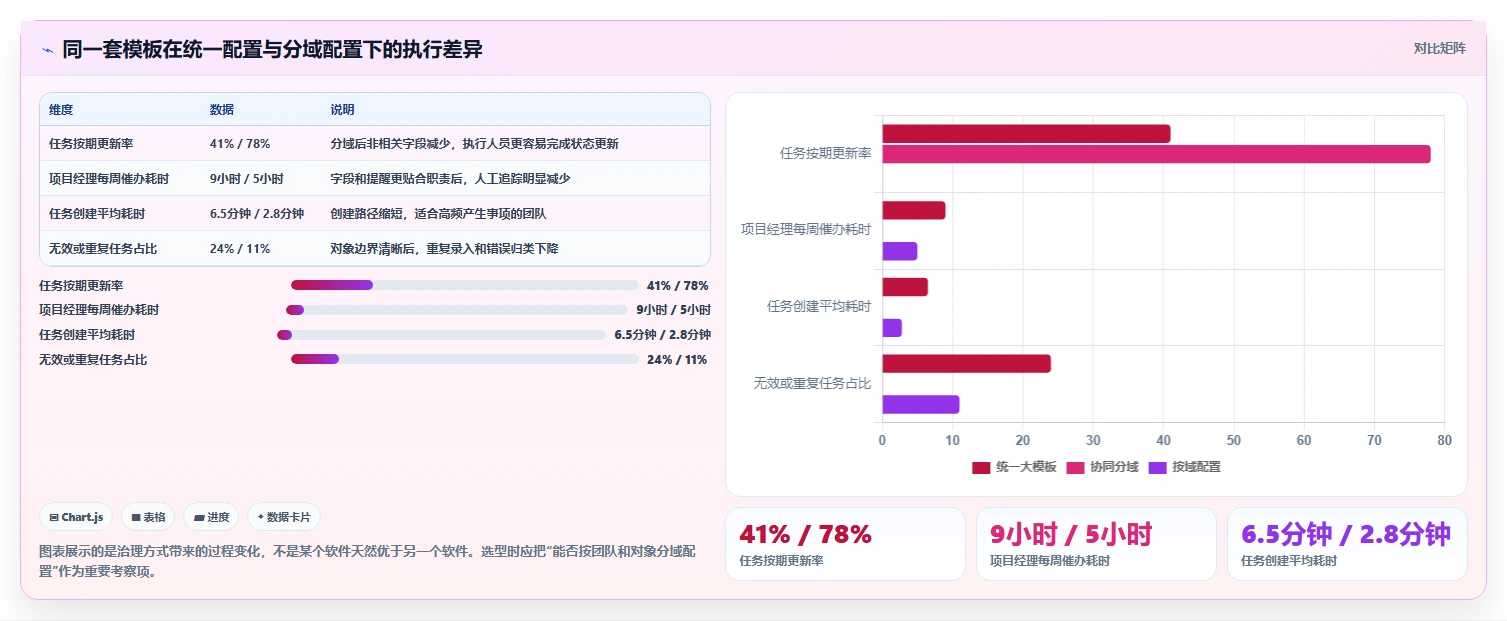Click the 任务按期更新率 progress bar
Screen dimensions: 1507x621
[x=464, y=285]
